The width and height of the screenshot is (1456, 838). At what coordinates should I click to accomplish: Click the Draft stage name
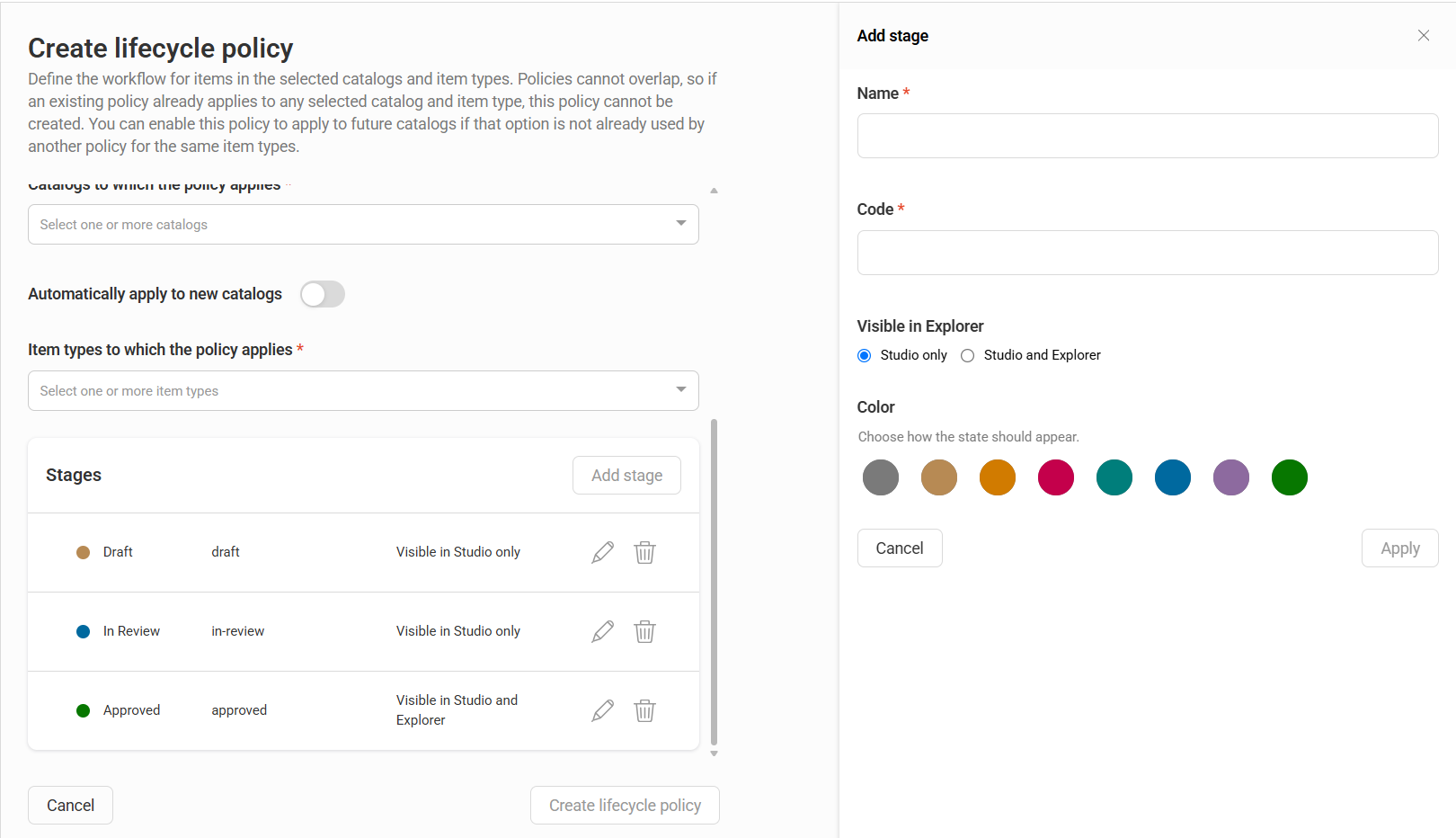pyautogui.click(x=118, y=552)
